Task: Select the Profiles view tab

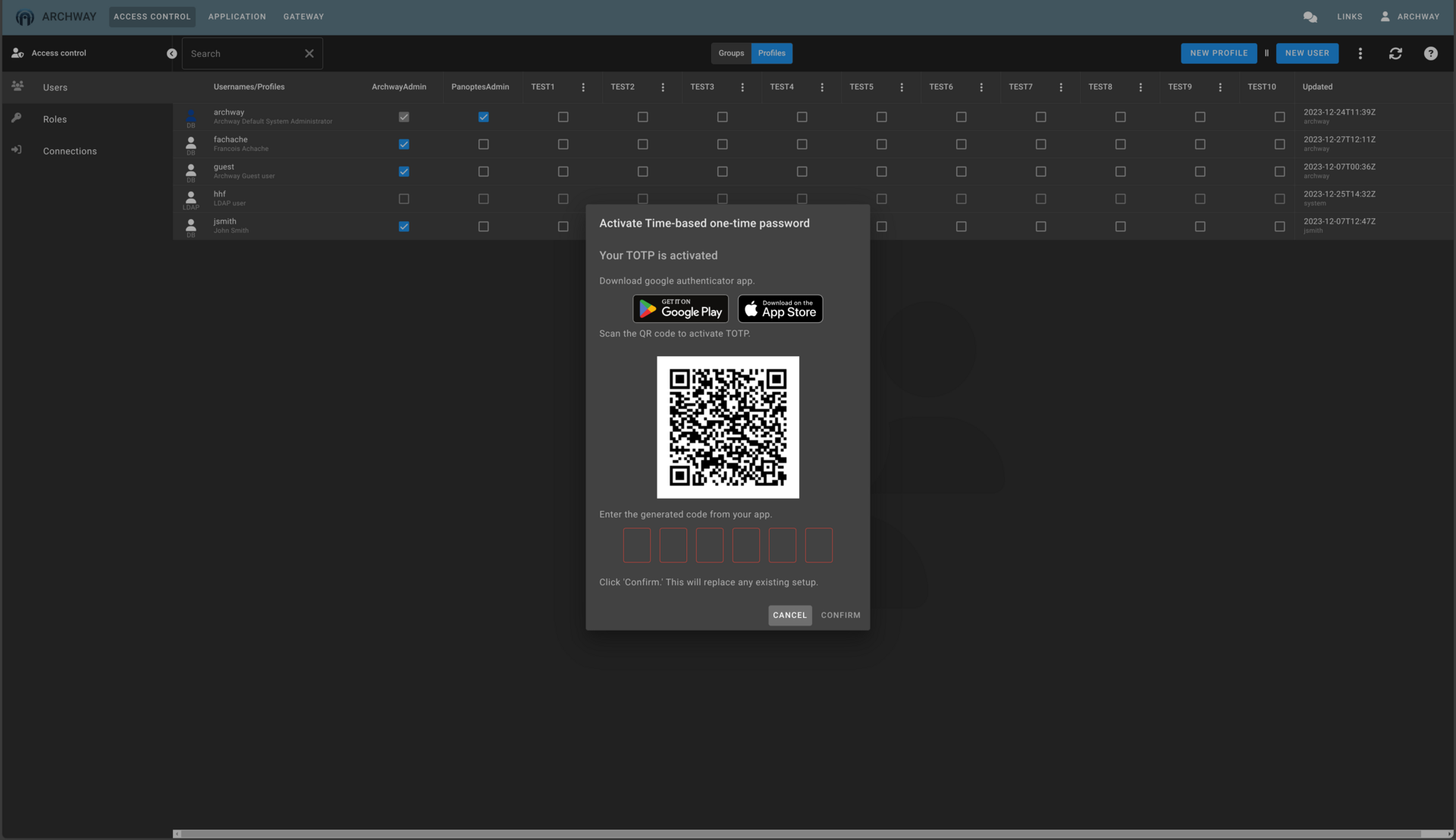Action: [771, 53]
